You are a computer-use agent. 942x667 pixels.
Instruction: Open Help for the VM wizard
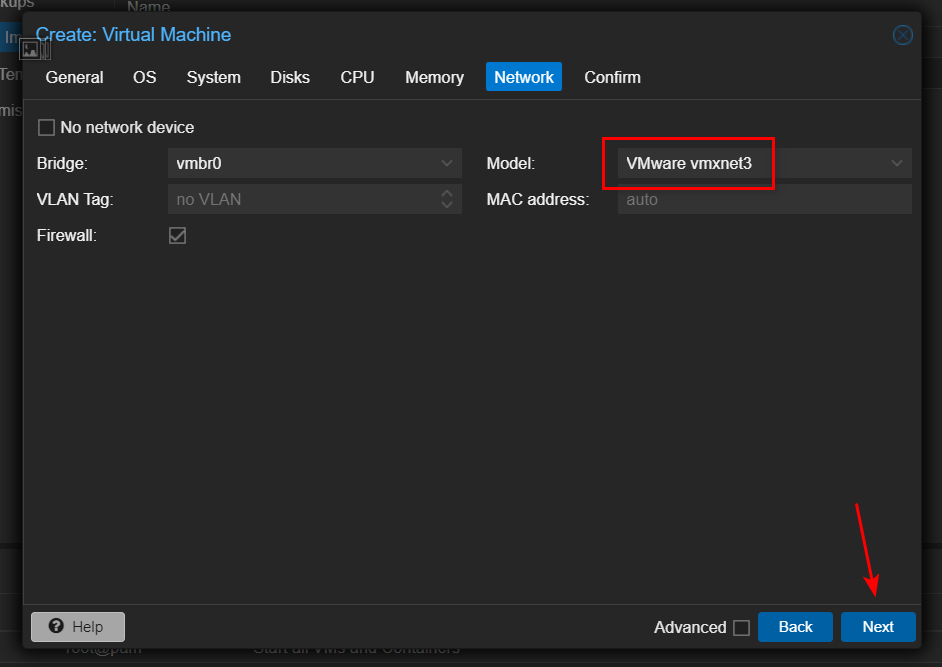tap(78, 627)
